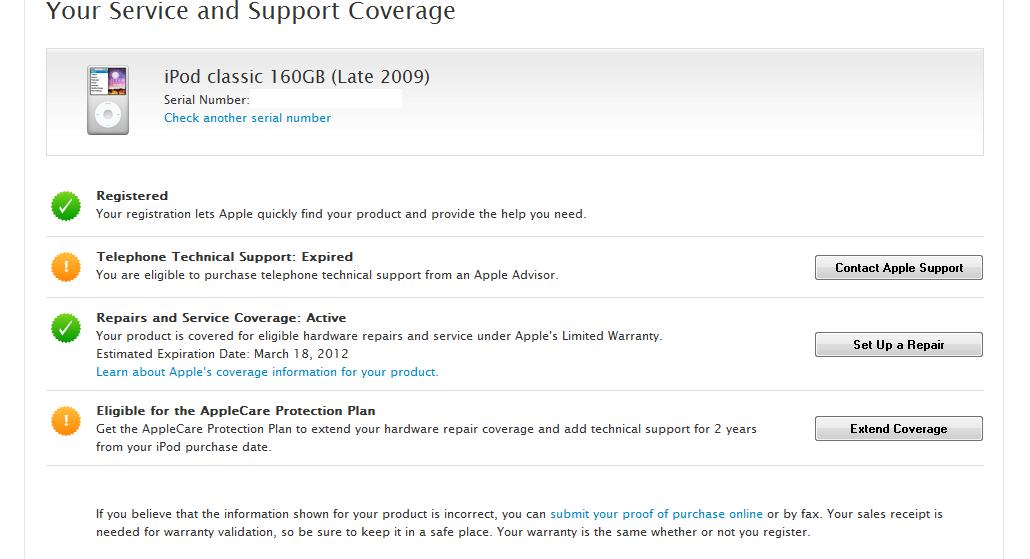The width and height of the screenshot is (1030, 559).
Task: Click the iPod classic product image
Action: (108, 99)
